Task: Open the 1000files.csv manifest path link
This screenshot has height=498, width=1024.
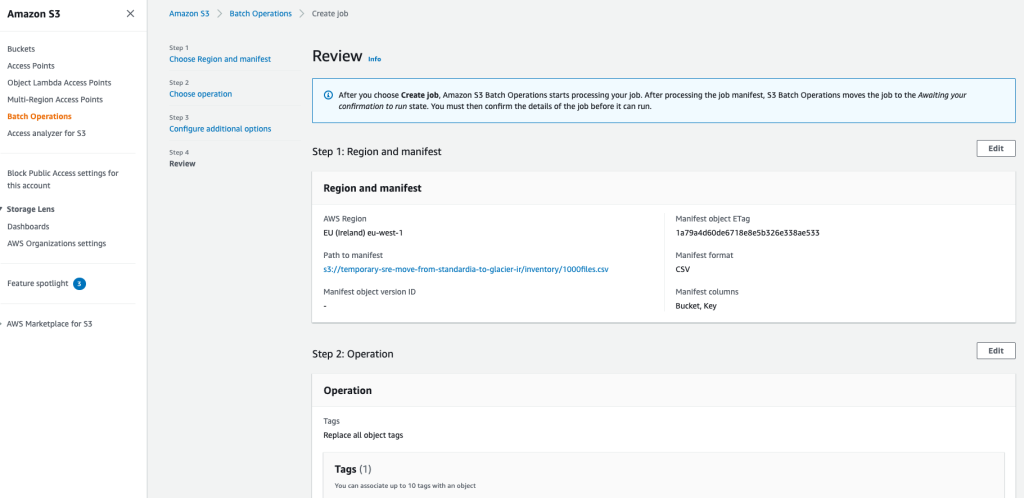Action: [x=466, y=269]
